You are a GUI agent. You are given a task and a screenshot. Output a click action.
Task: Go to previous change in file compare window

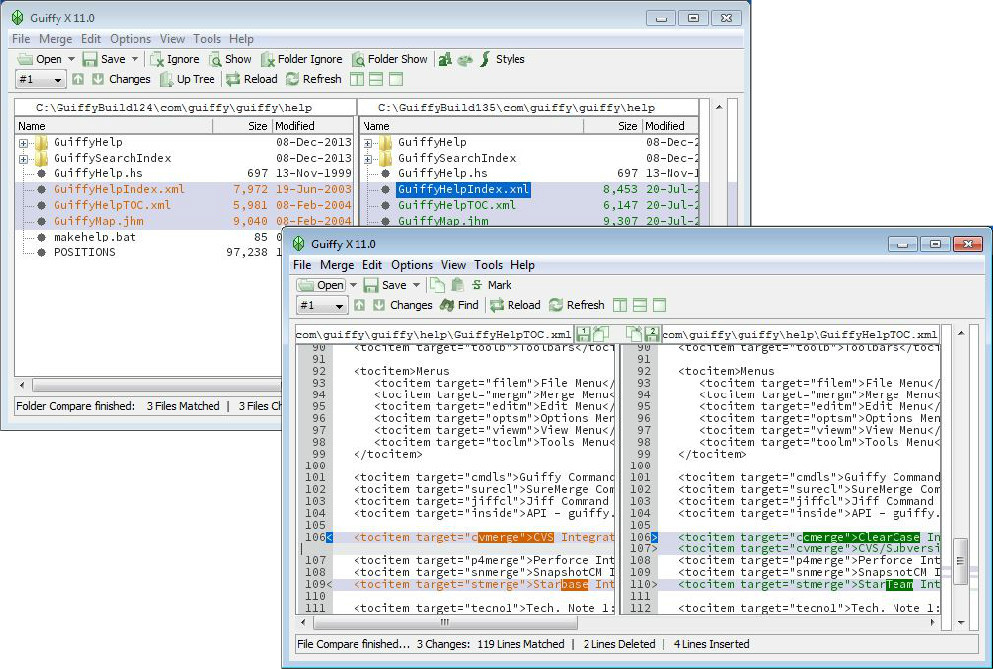pyautogui.click(x=360, y=305)
